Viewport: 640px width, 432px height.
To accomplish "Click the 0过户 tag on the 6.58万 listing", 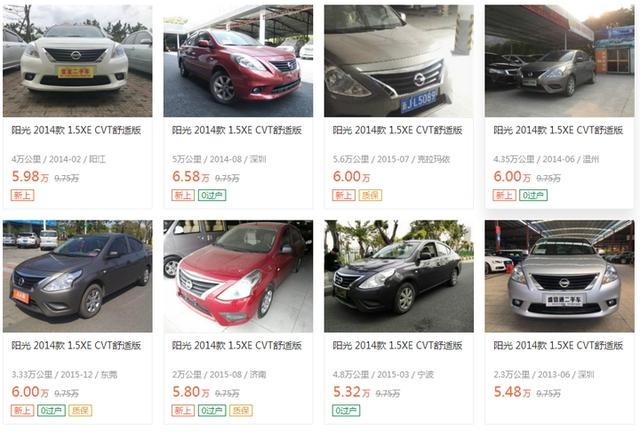I will [x=212, y=195].
